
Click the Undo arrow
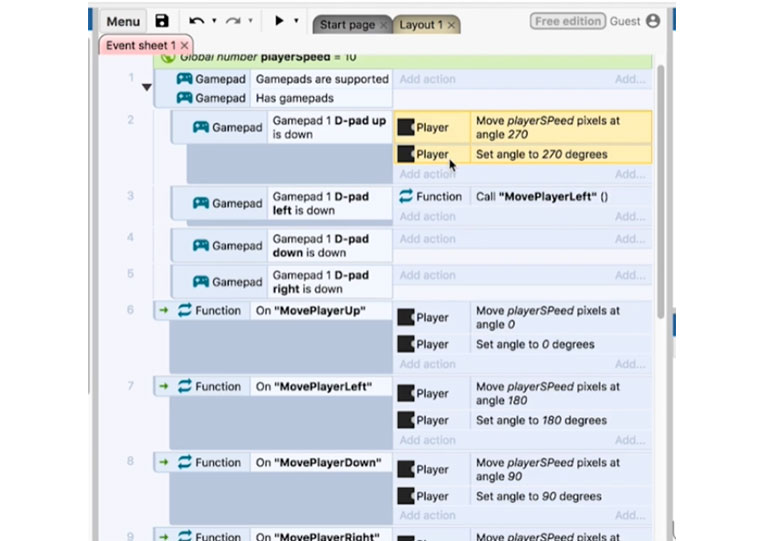tap(197, 21)
